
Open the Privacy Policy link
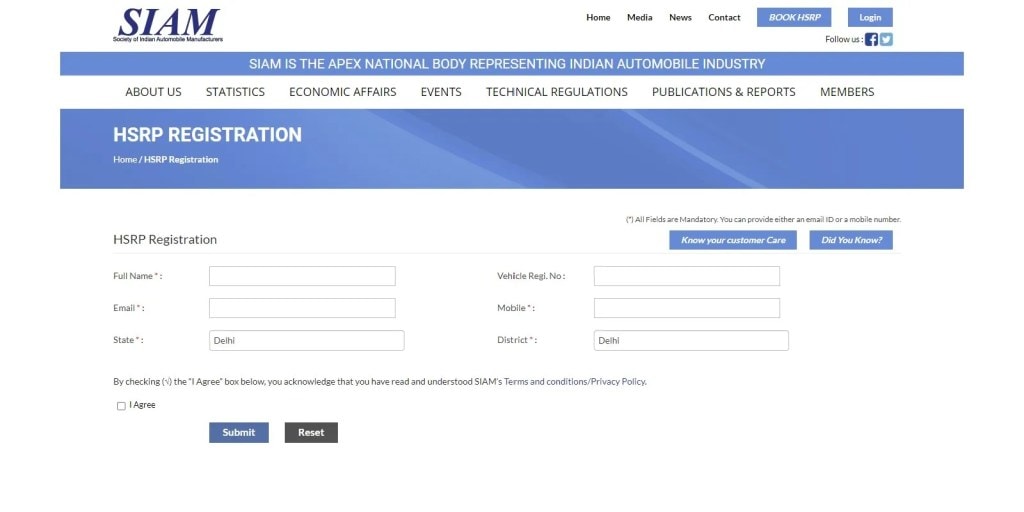618,381
